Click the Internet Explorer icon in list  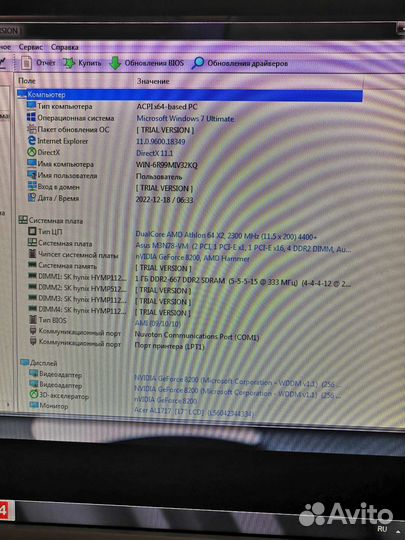coord(32,141)
